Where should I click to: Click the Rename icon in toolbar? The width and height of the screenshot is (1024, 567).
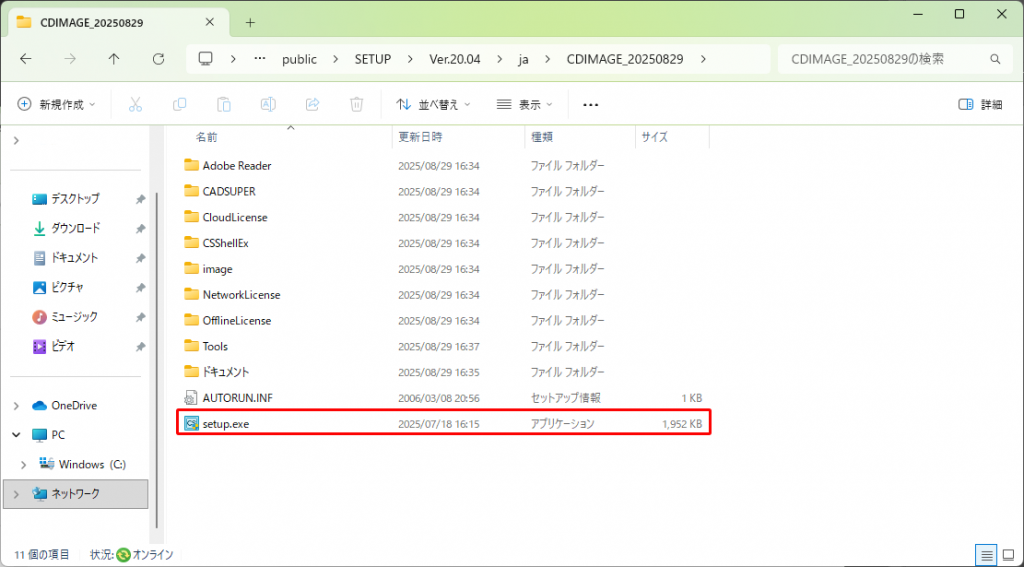pos(268,104)
